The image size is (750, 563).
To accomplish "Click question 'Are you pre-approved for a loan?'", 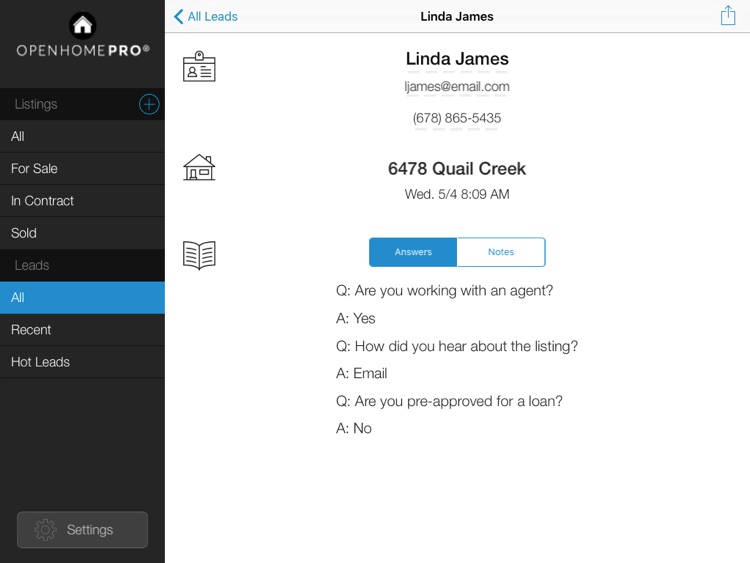I will coord(449,401).
